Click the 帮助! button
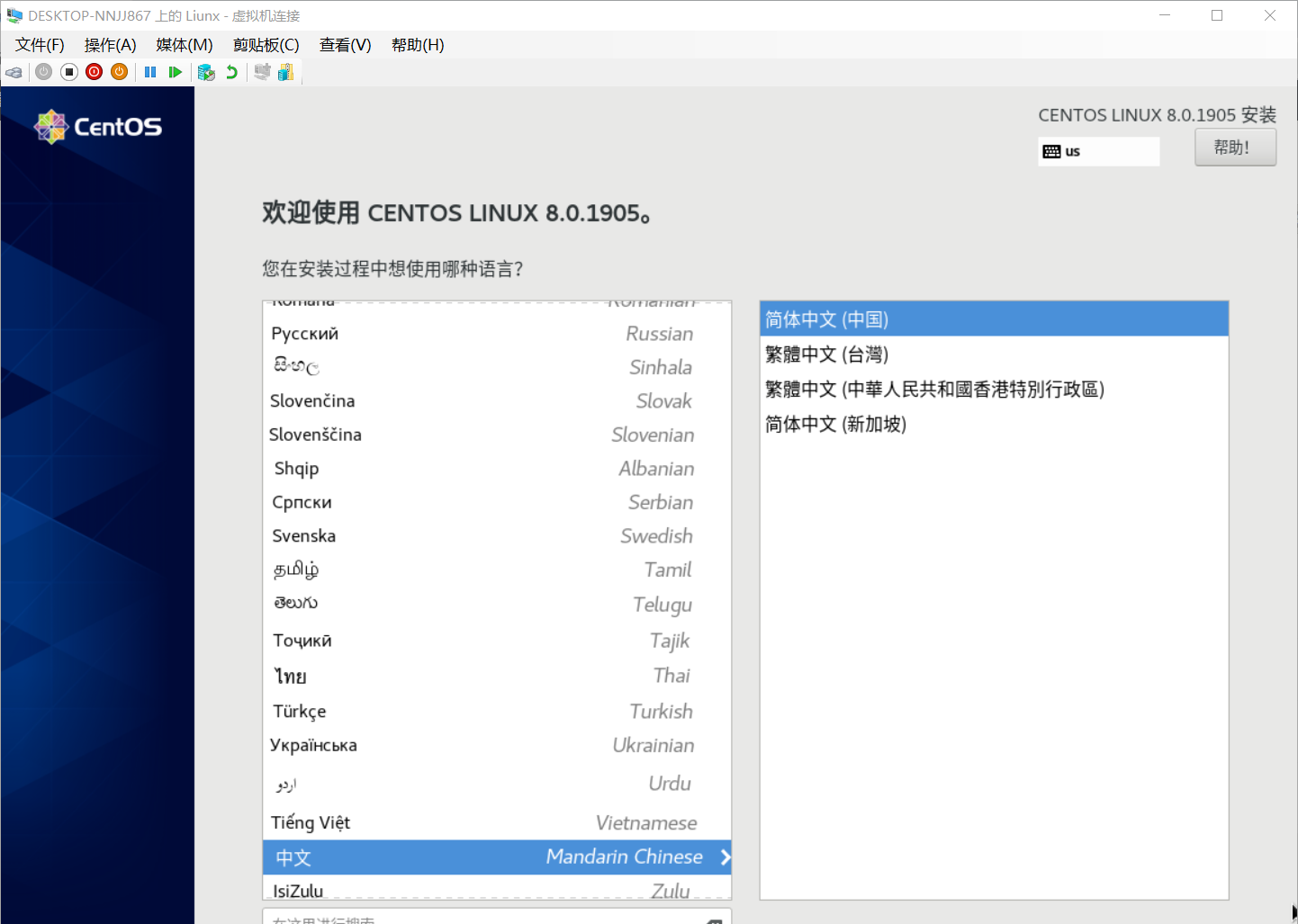1298x924 pixels. click(x=1234, y=148)
